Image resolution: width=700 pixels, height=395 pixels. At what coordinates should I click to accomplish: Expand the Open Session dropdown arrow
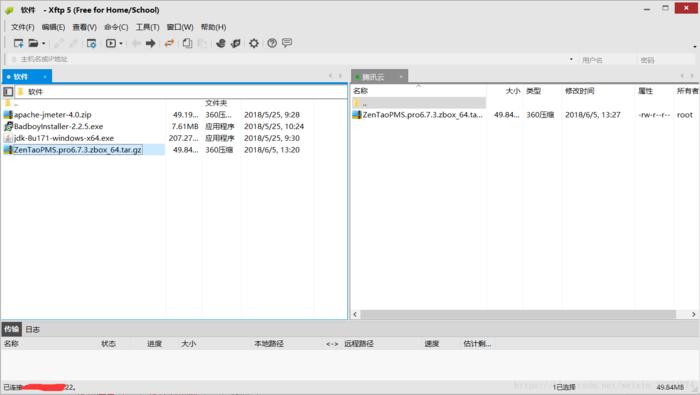tap(43, 44)
